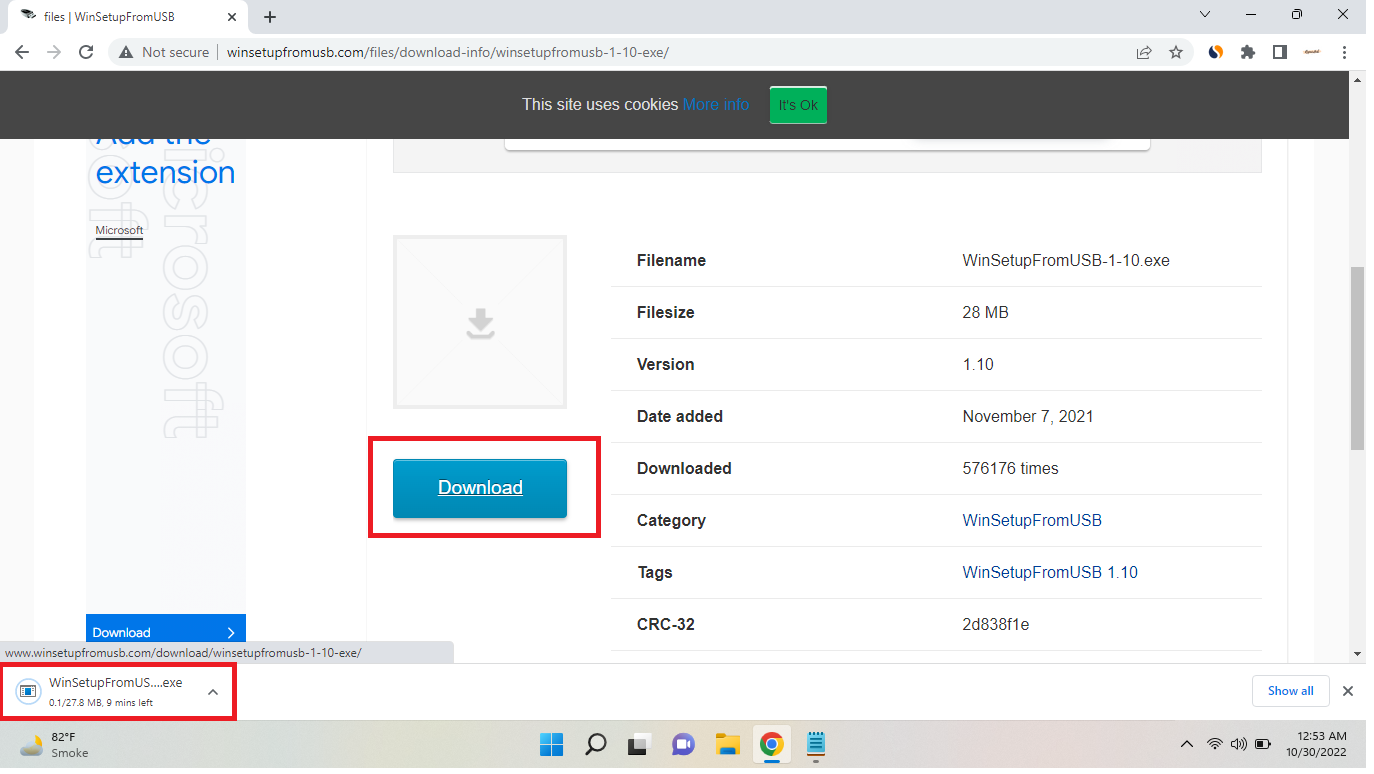Image resolution: width=1374 pixels, height=774 pixels.
Task: Open the Extensions puzzle piece icon
Action: coord(1248,52)
